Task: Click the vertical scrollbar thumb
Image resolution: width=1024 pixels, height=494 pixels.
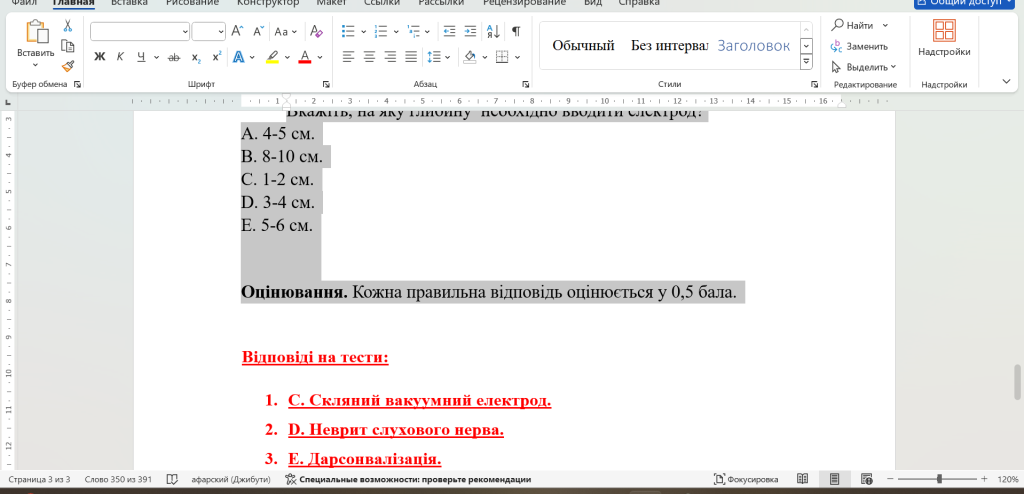Action: pyautogui.click(x=1017, y=382)
